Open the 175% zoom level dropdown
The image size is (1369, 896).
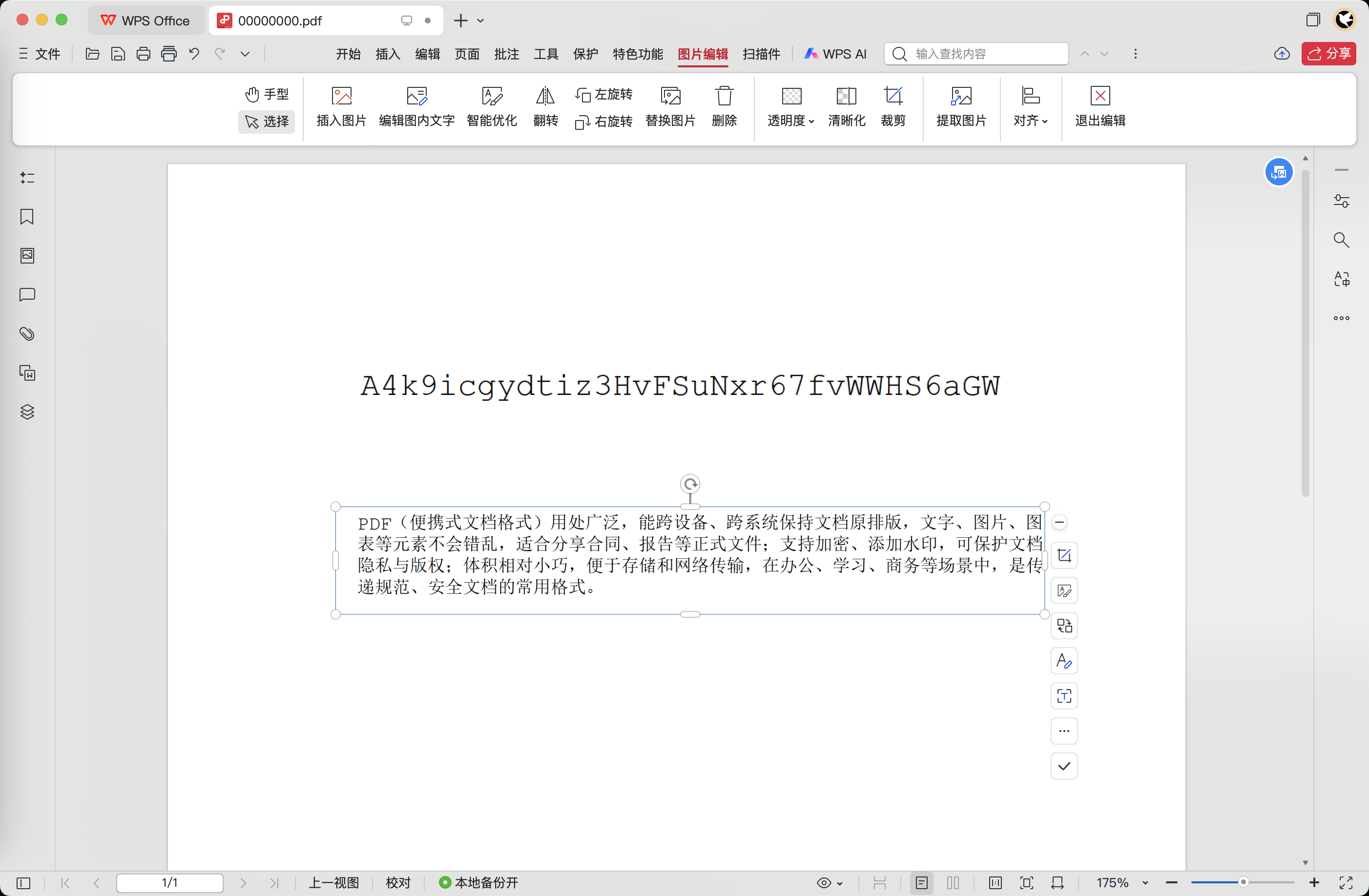tap(1145, 882)
